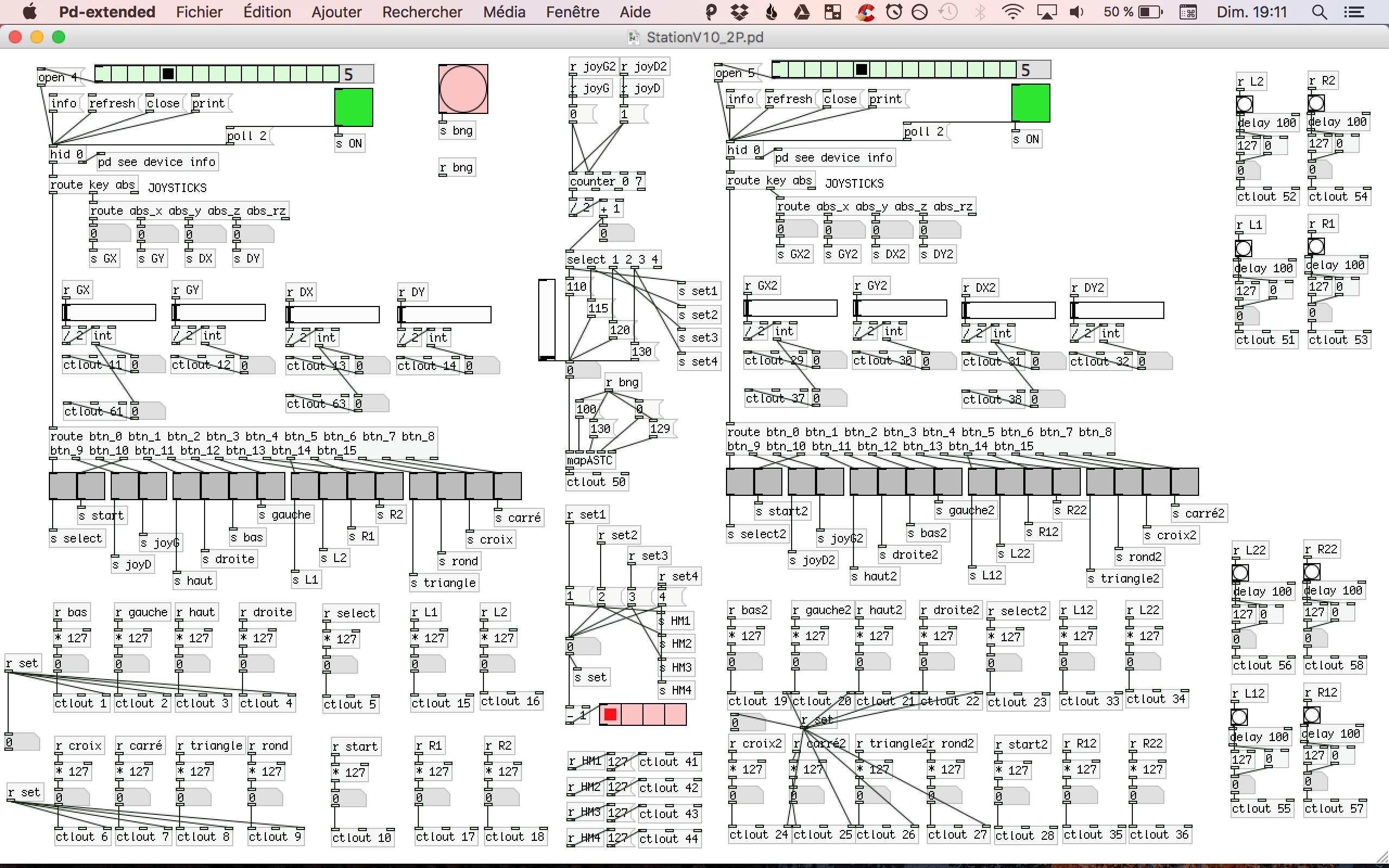Click the horizontal slider under r GX
Screen dimensions: 1389x868
[109, 313]
